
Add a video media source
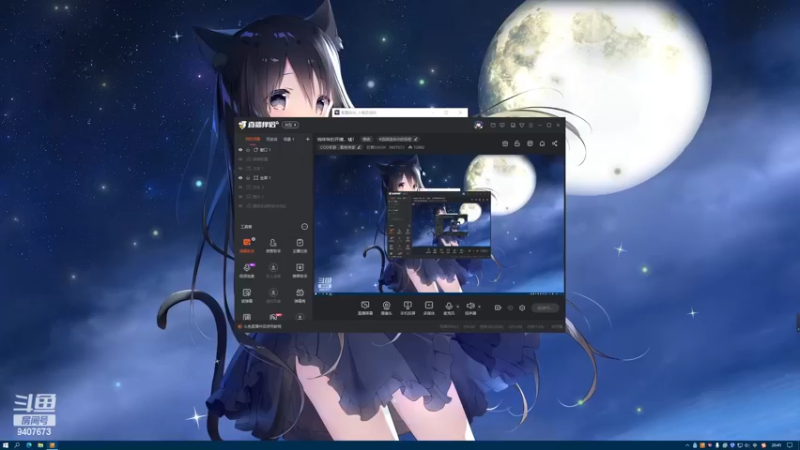(x=429, y=307)
